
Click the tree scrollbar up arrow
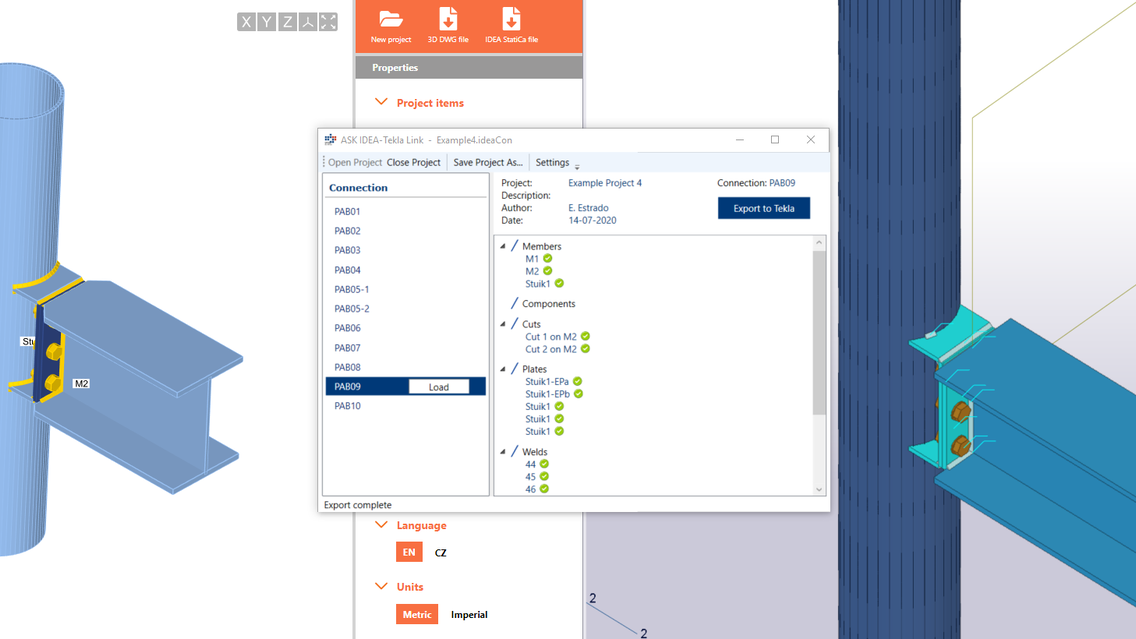coord(819,243)
